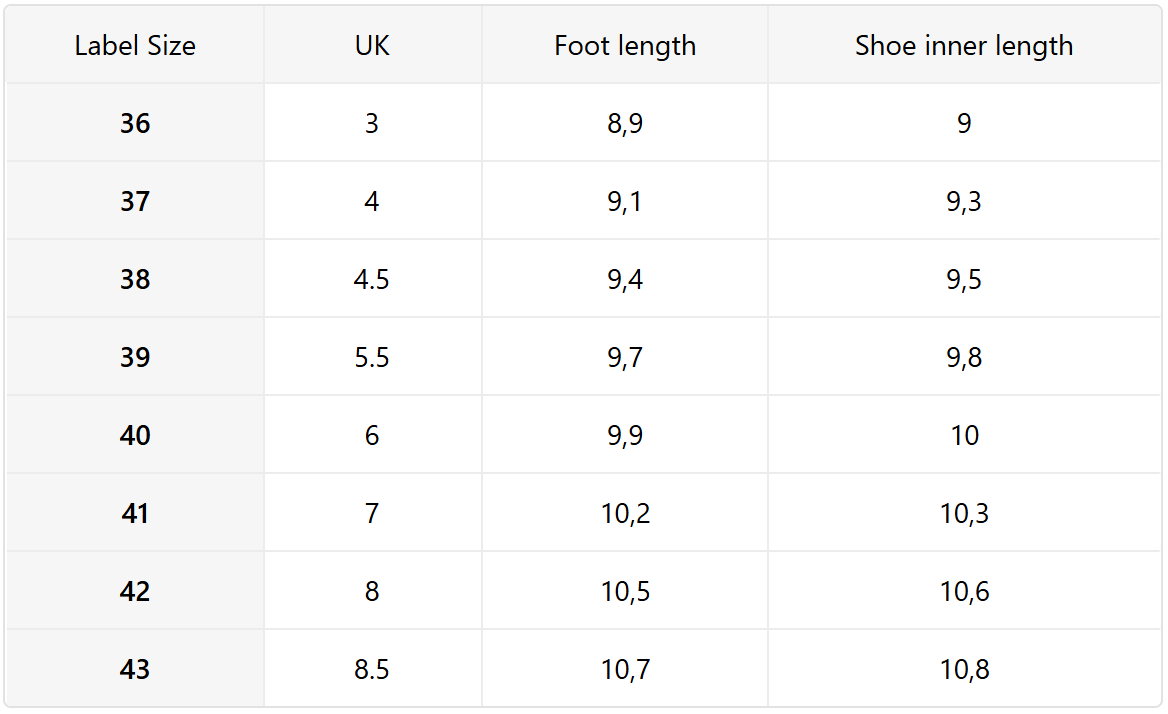Select label size 41 cell
Image resolution: width=1168 pixels, height=714 pixels.
[135, 514]
